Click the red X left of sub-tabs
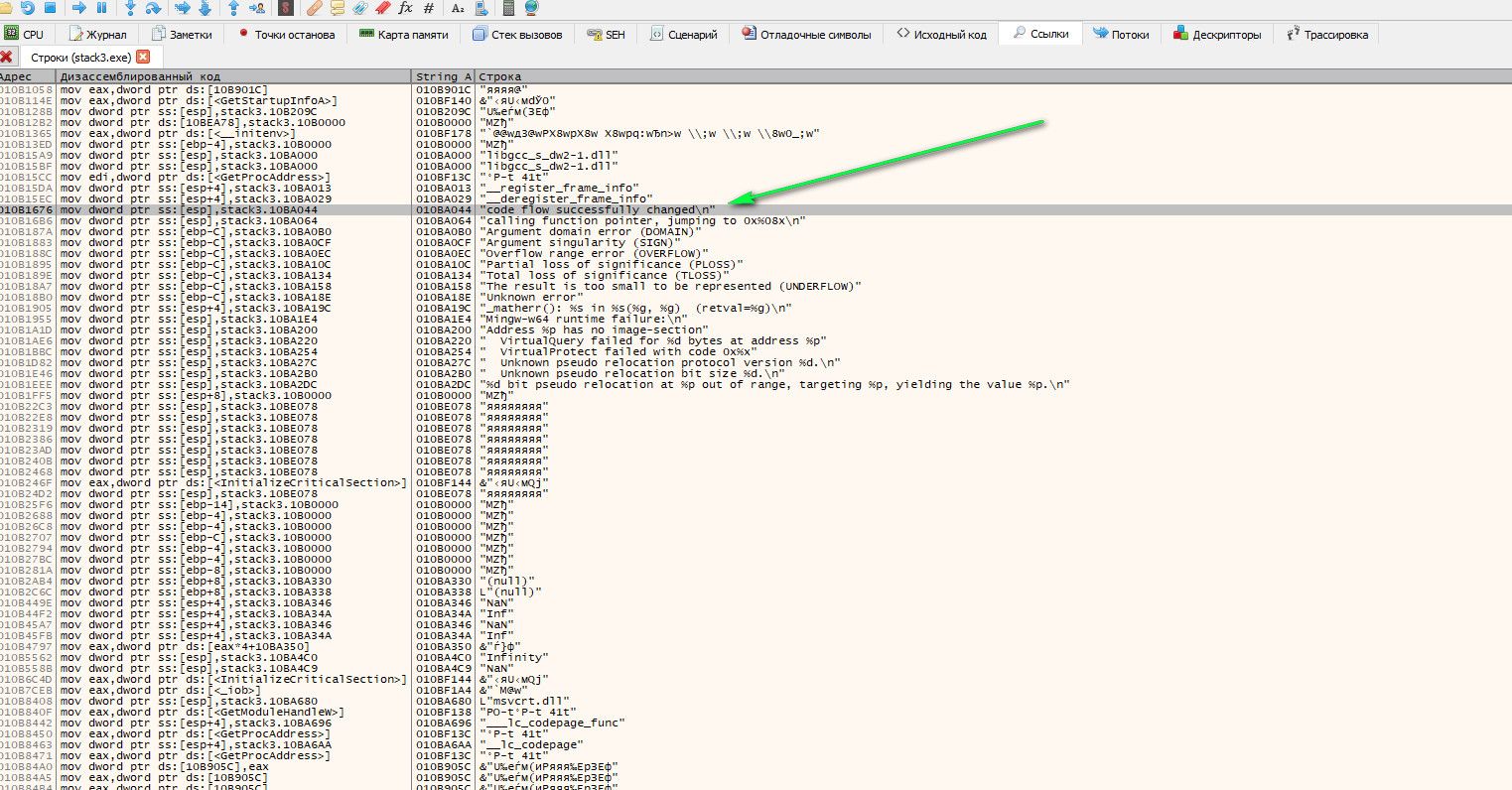This screenshot has width=1512, height=790. (7, 58)
